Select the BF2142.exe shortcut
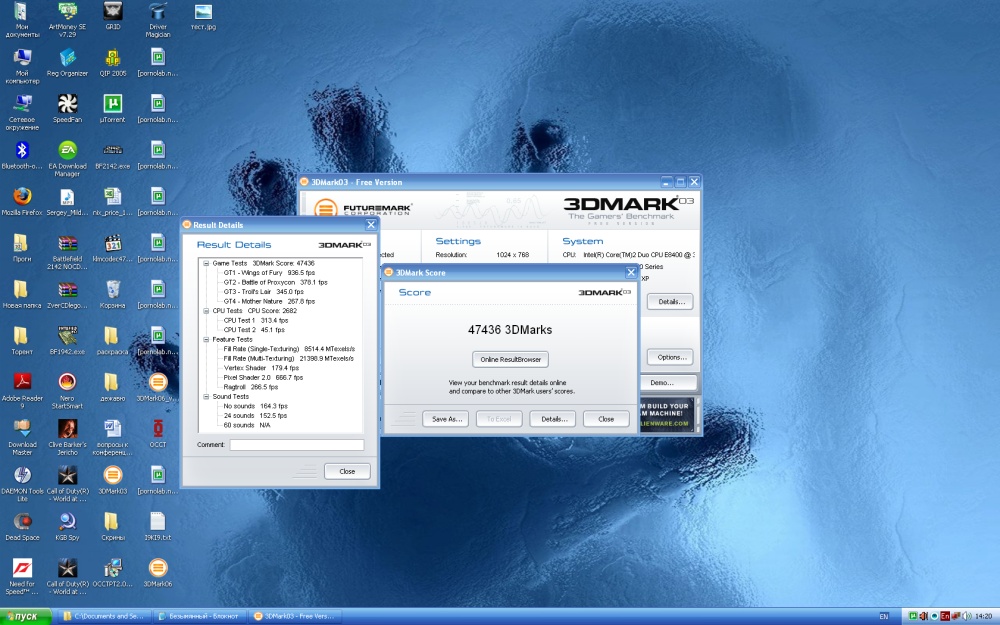Viewport: 1000px width, 625px height. [113, 155]
